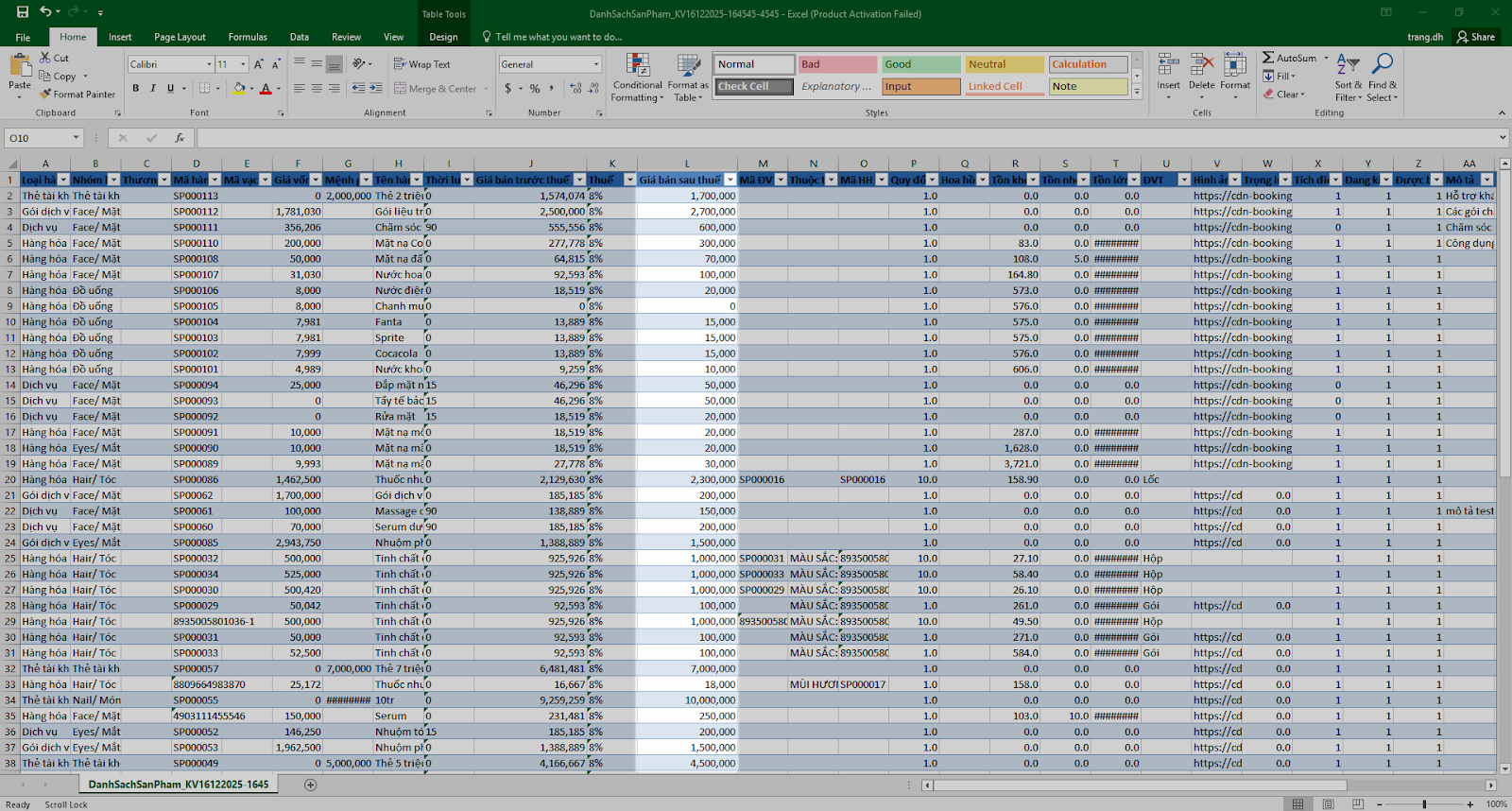Apply the Calculation cell style
The height and width of the screenshot is (811, 1512).
[x=1089, y=64]
